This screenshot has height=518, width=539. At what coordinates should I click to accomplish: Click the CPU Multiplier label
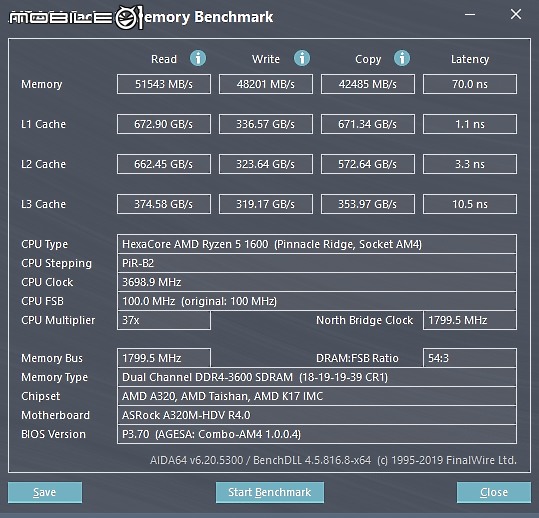(x=58, y=320)
